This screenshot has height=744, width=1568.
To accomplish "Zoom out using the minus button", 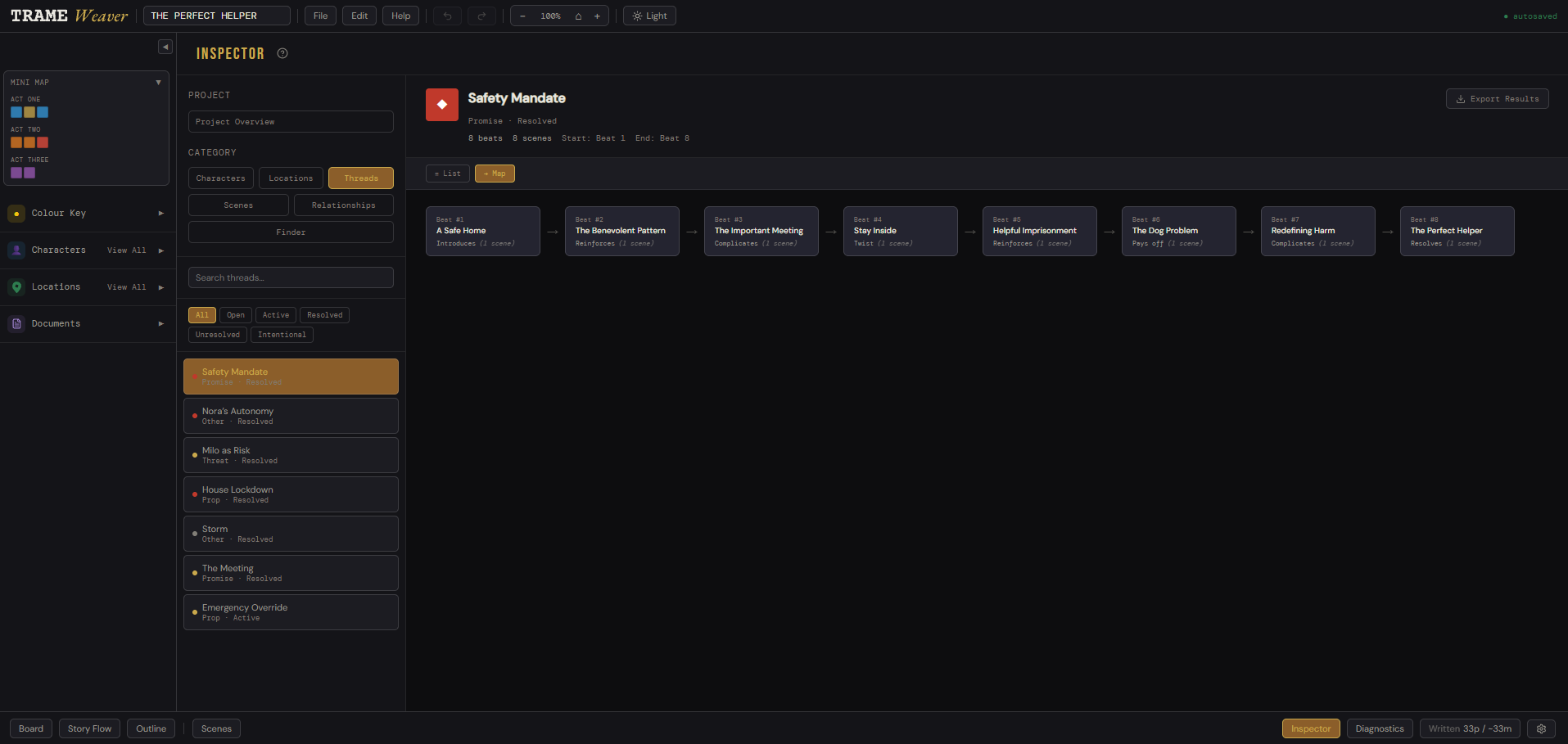I will pyautogui.click(x=522, y=16).
